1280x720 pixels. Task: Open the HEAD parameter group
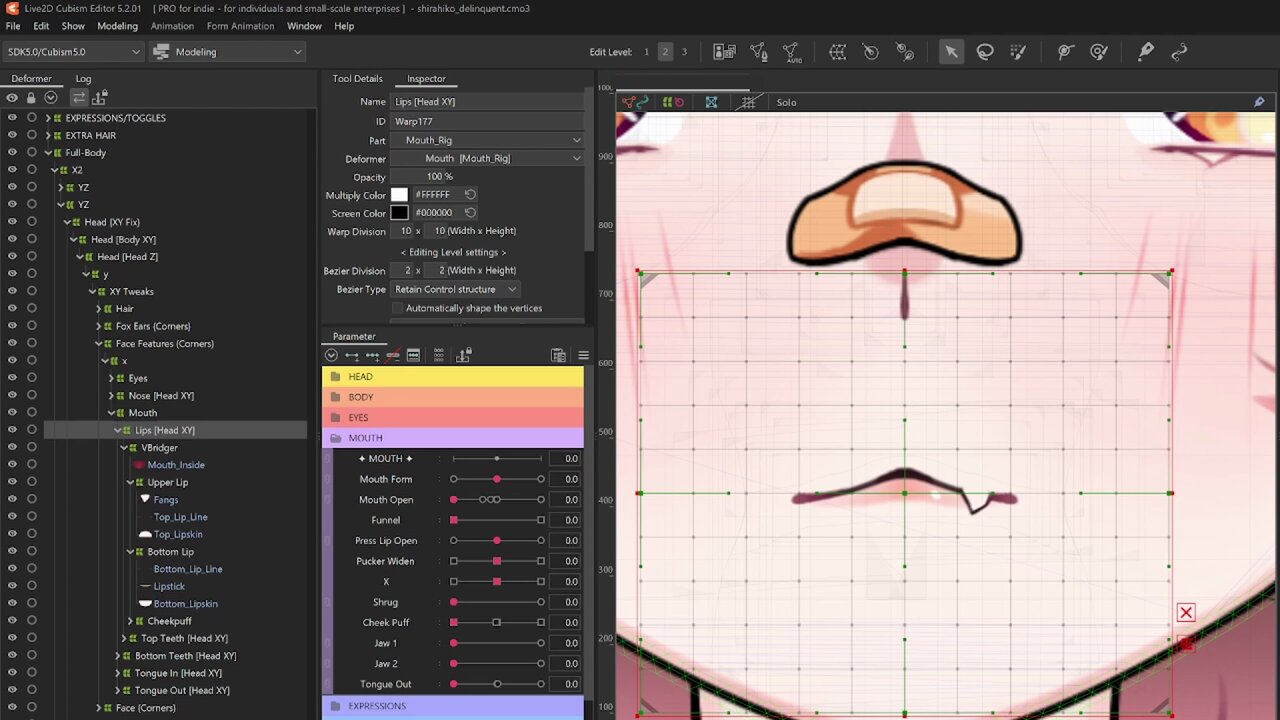[453, 377]
